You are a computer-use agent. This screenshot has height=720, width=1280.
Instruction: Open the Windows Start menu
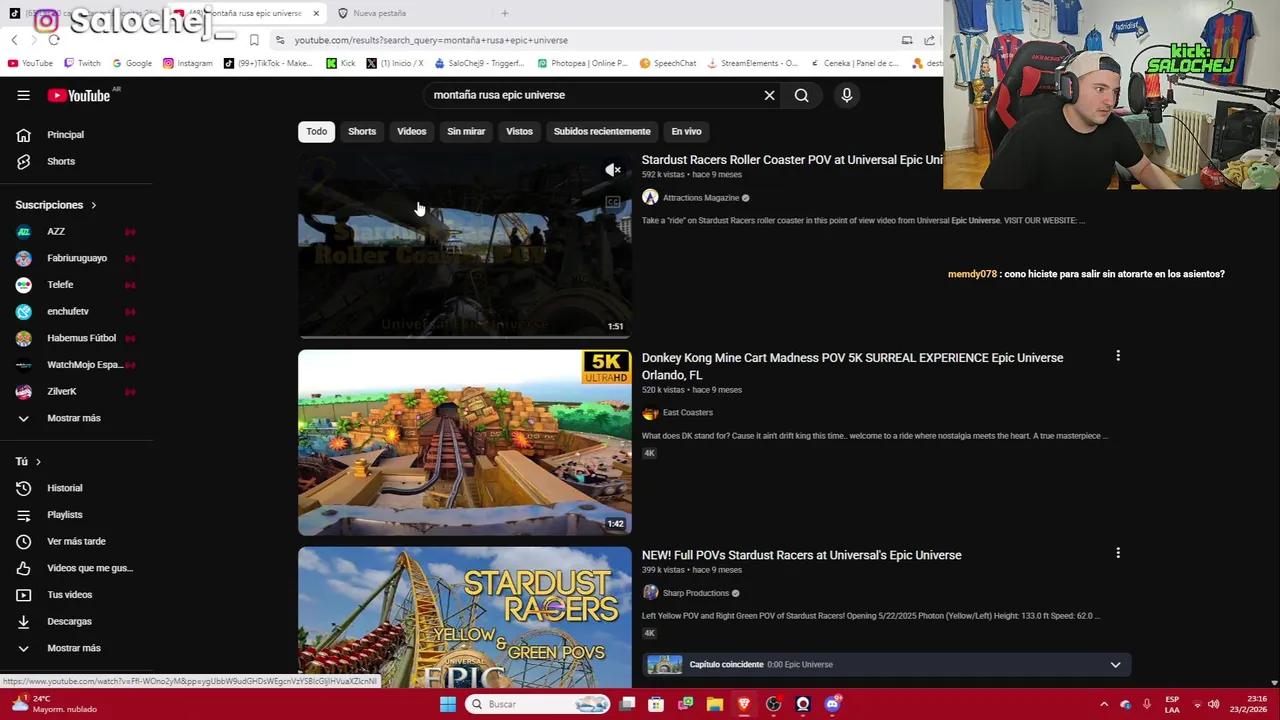pyautogui.click(x=448, y=704)
